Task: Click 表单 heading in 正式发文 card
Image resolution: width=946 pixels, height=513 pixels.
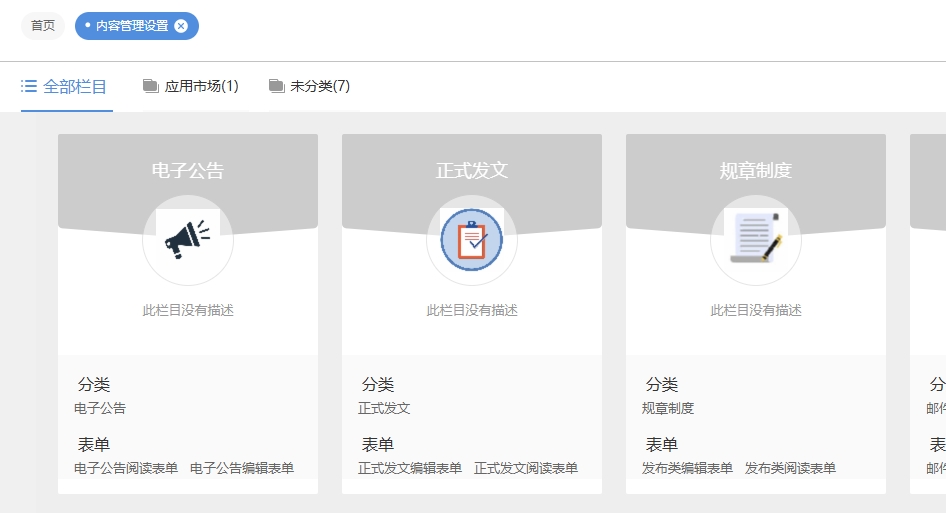Action: pyautogui.click(x=378, y=445)
